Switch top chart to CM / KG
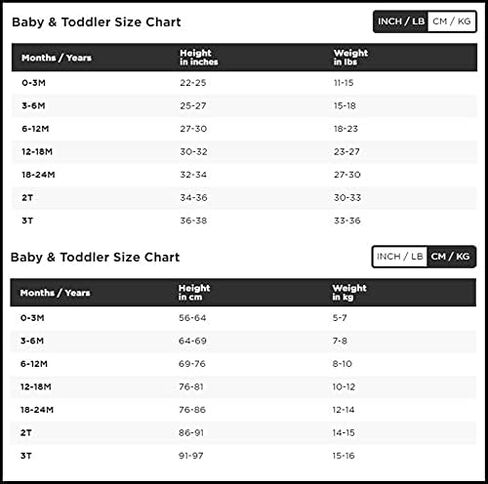Screen dimensions: 488x484 pos(452,22)
